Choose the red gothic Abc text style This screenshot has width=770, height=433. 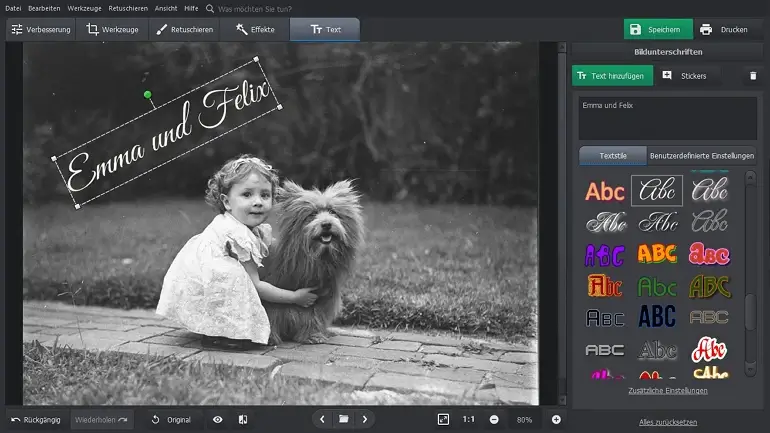tap(605, 286)
